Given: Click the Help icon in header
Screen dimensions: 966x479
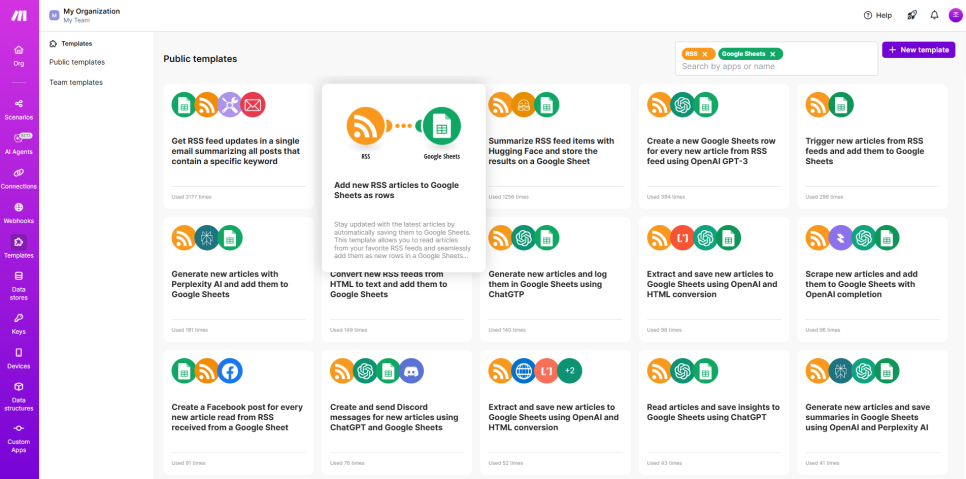Looking at the screenshot, I should click(867, 15).
